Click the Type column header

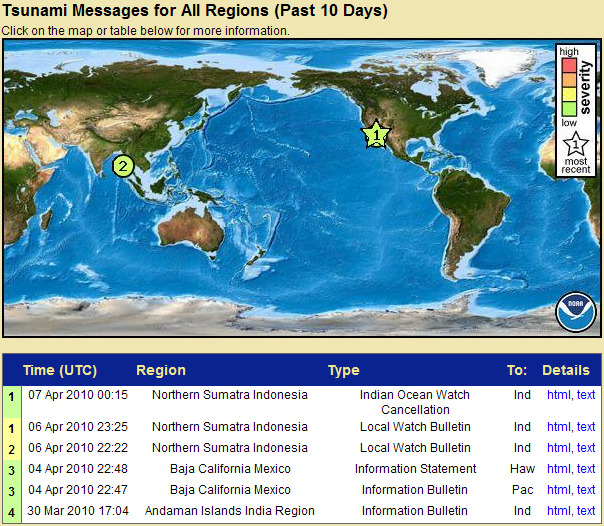pos(344,370)
